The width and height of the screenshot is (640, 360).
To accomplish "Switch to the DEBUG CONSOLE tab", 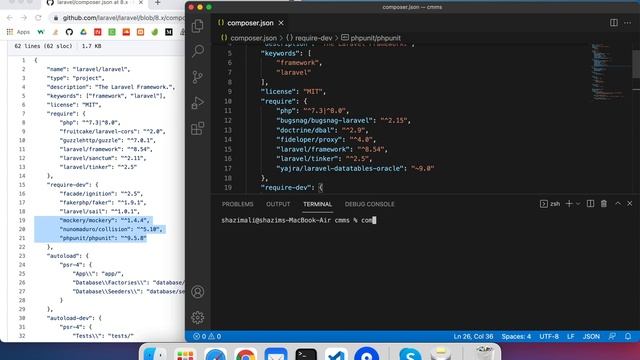I will 369,204.
